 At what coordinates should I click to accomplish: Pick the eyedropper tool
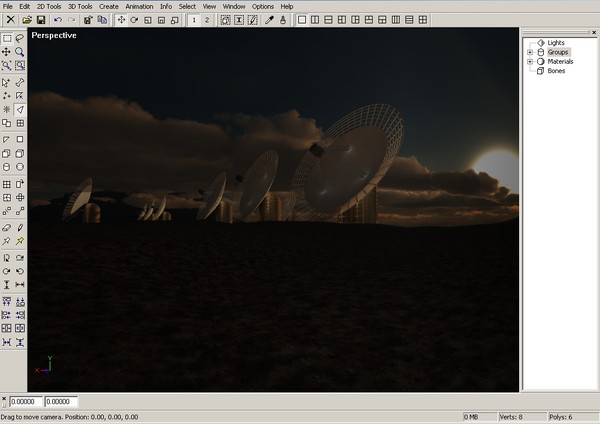pos(269,20)
